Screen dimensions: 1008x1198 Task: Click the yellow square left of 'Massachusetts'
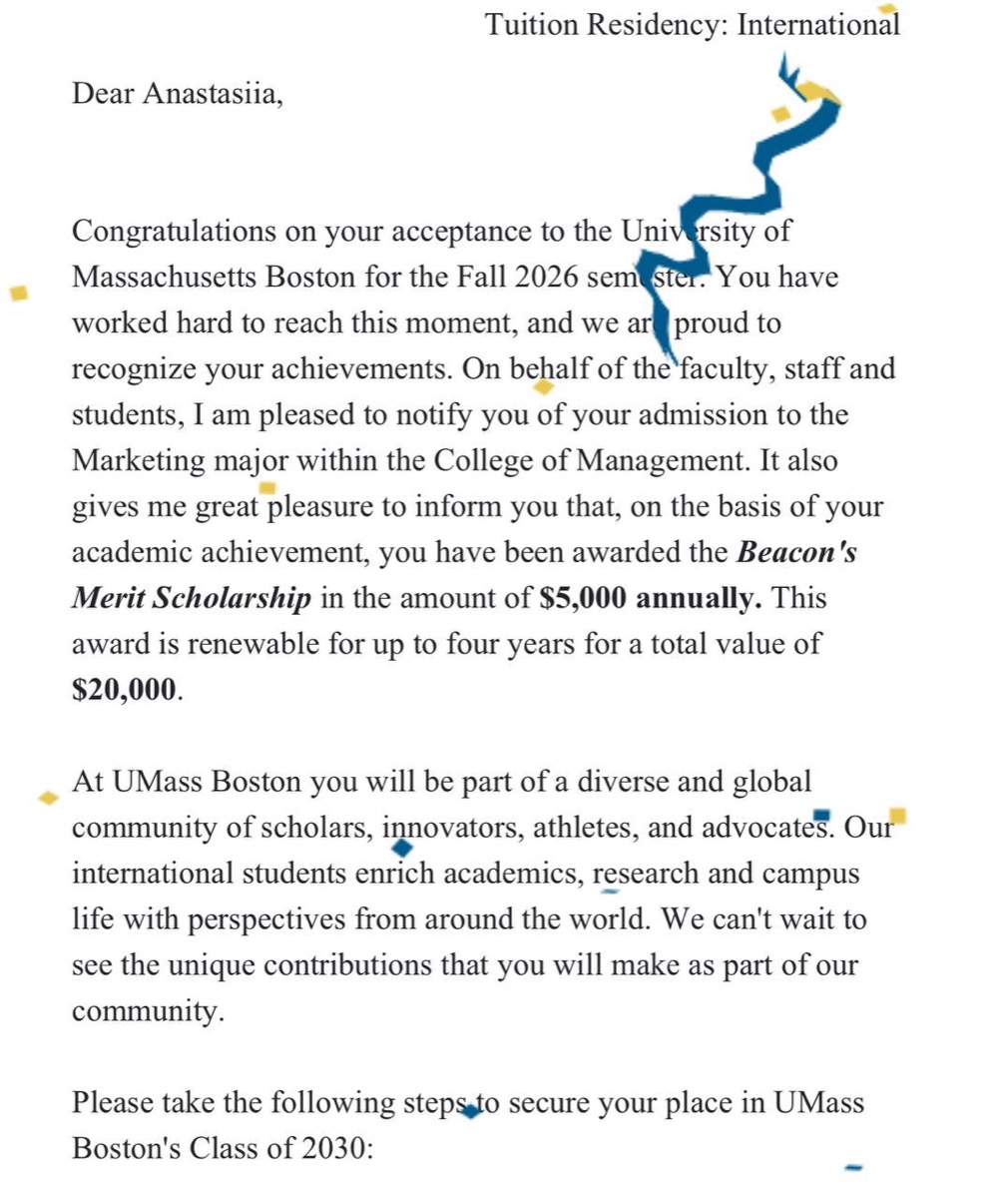coord(17,294)
